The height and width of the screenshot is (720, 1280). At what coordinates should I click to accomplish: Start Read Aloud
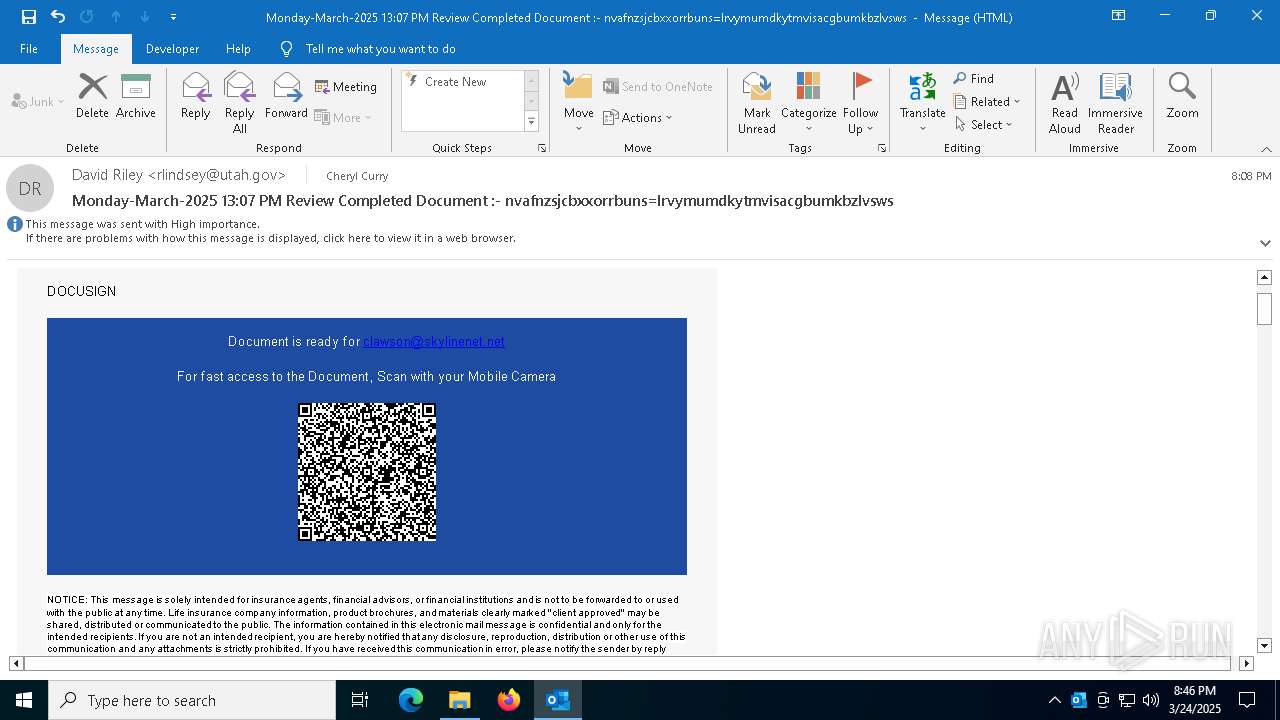click(1065, 103)
